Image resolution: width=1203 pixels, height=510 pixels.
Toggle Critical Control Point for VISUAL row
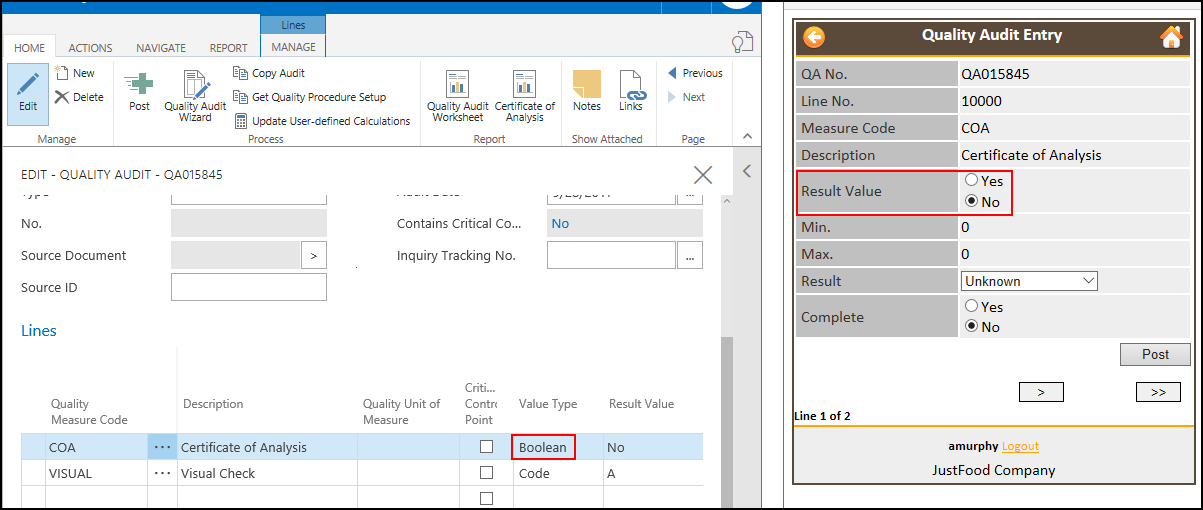click(487, 473)
